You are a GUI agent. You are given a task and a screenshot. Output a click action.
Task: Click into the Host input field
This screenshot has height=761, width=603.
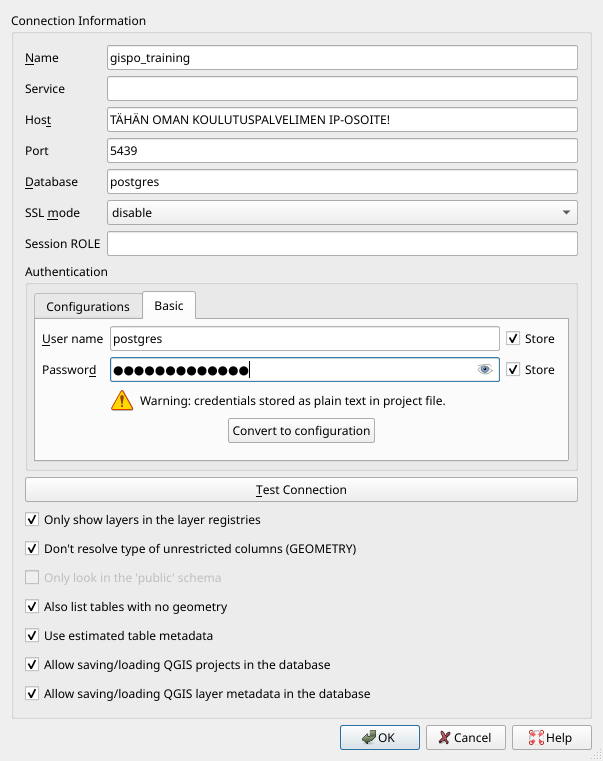click(342, 120)
